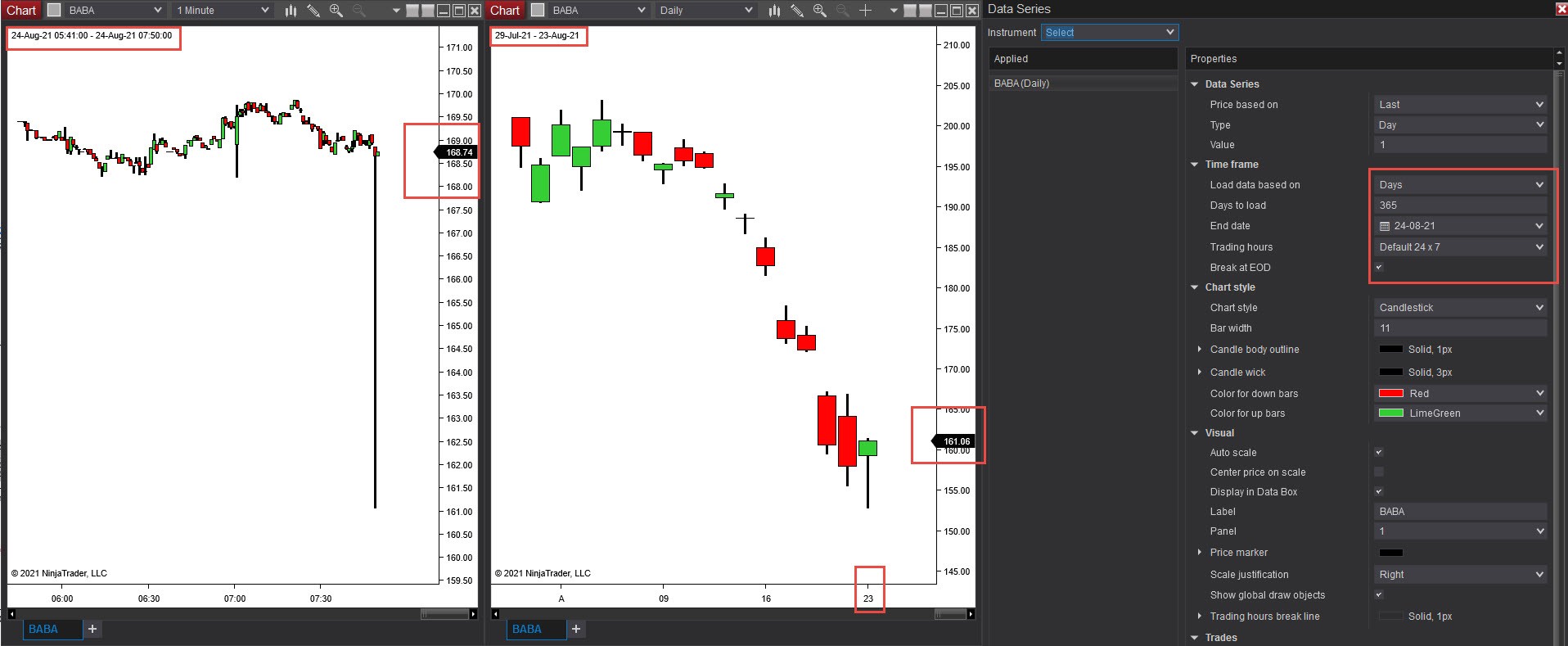This screenshot has width=1568, height=646.
Task: Collapse the Data Series section
Action: click(x=1195, y=84)
